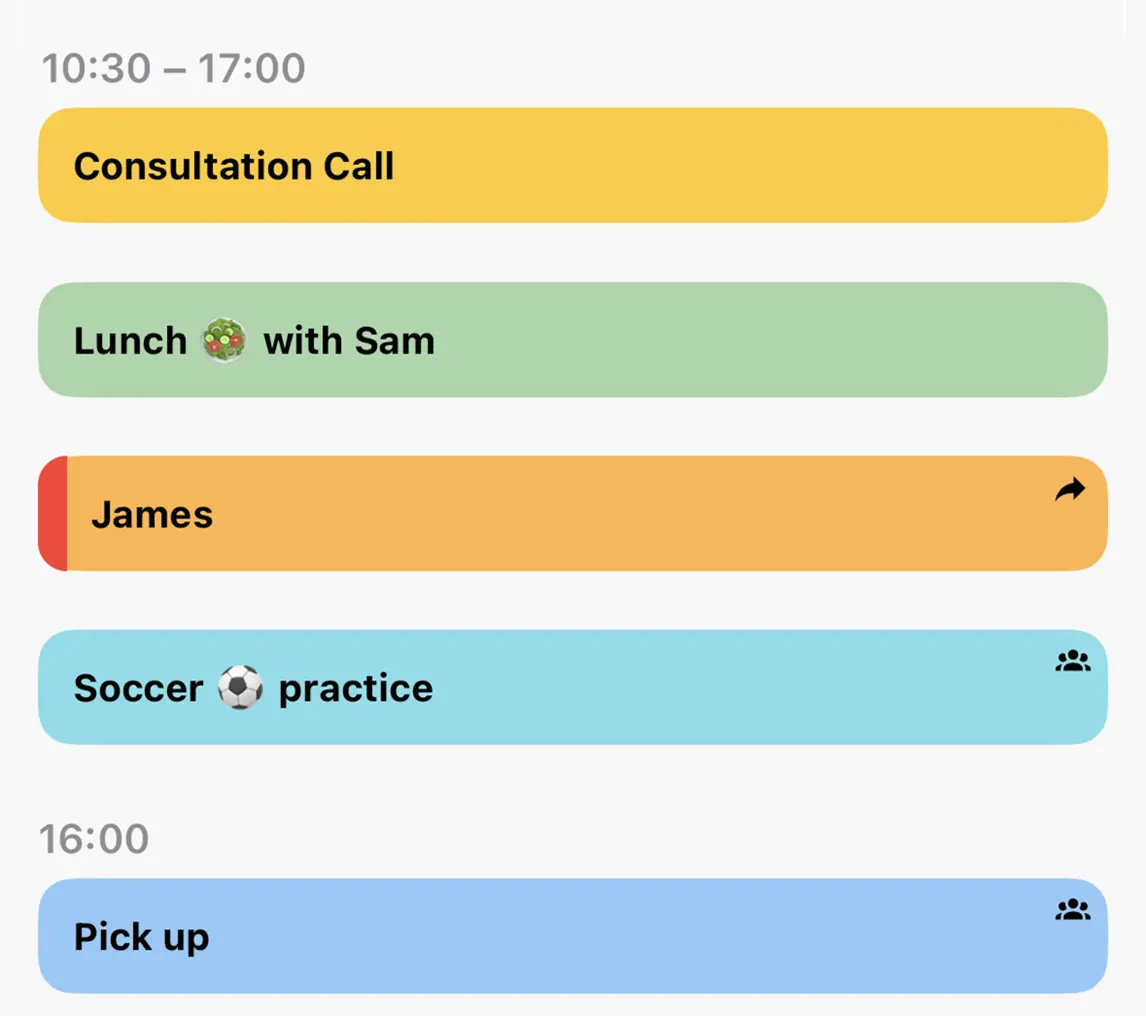The height and width of the screenshot is (1016, 1146).
Task: Click the word Sam in the lunch event
Action: 397,341
